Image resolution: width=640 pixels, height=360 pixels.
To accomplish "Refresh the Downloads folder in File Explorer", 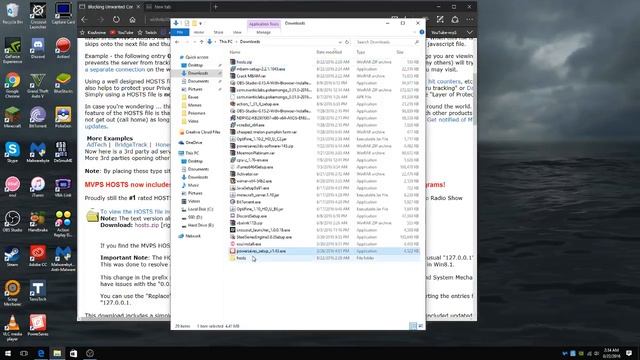I will click(347, 42).
